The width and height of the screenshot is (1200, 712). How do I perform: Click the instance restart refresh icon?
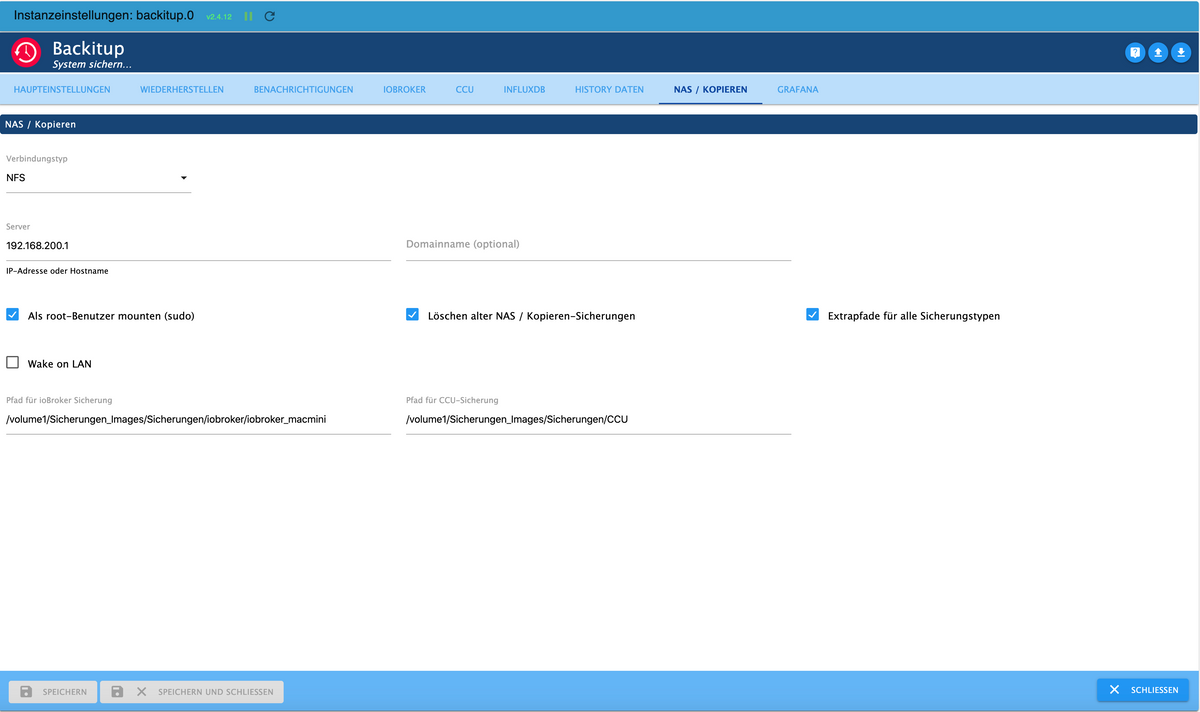pyautogui.click(x=270, y=17)
